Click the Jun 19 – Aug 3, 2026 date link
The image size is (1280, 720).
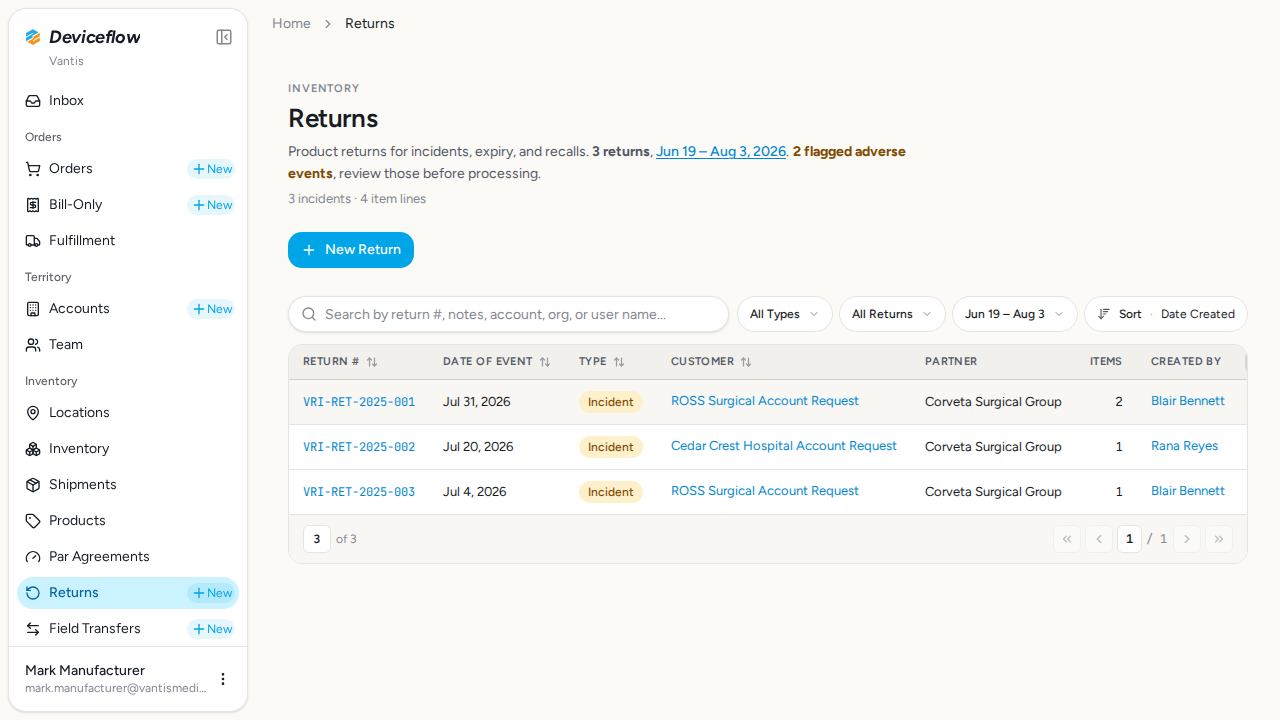click(x=721, y=152)
